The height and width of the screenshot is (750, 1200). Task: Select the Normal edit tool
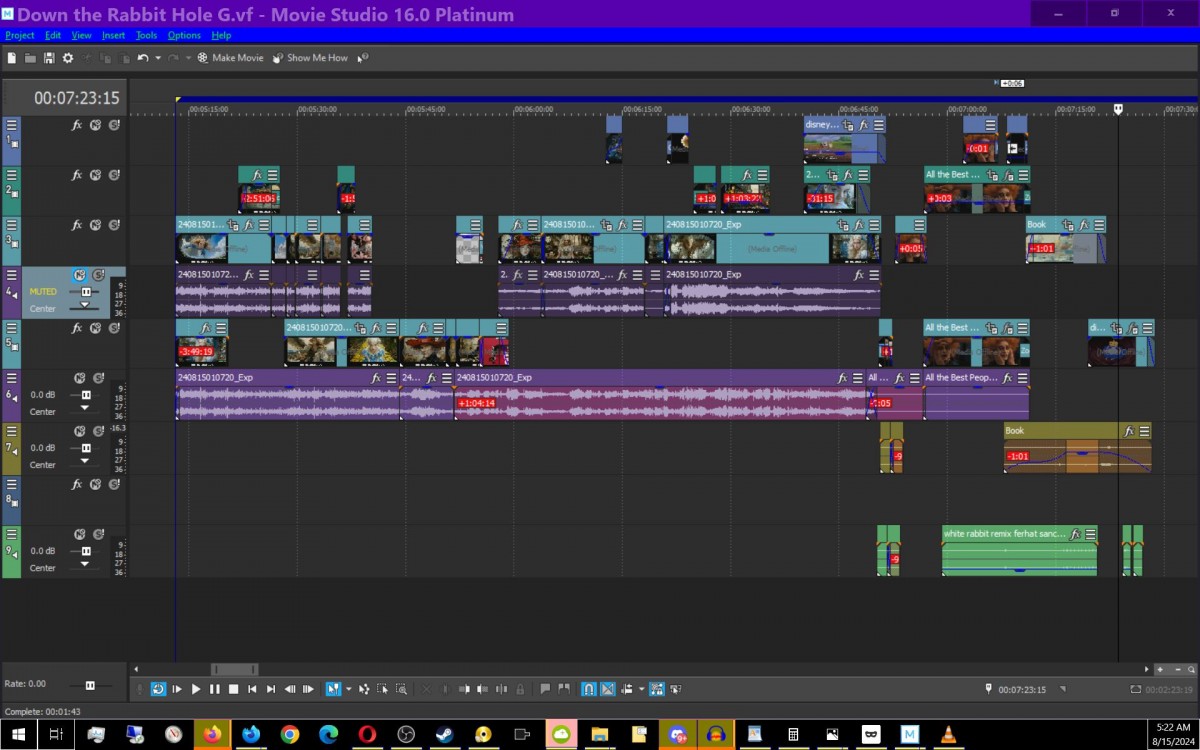333,689
